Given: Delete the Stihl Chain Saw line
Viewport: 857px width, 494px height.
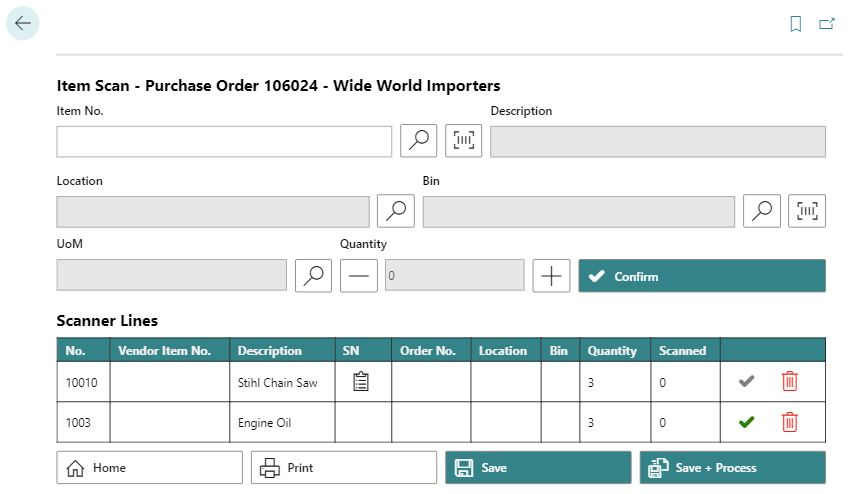Looking at the screenshot, I should (x=790, y=381).
